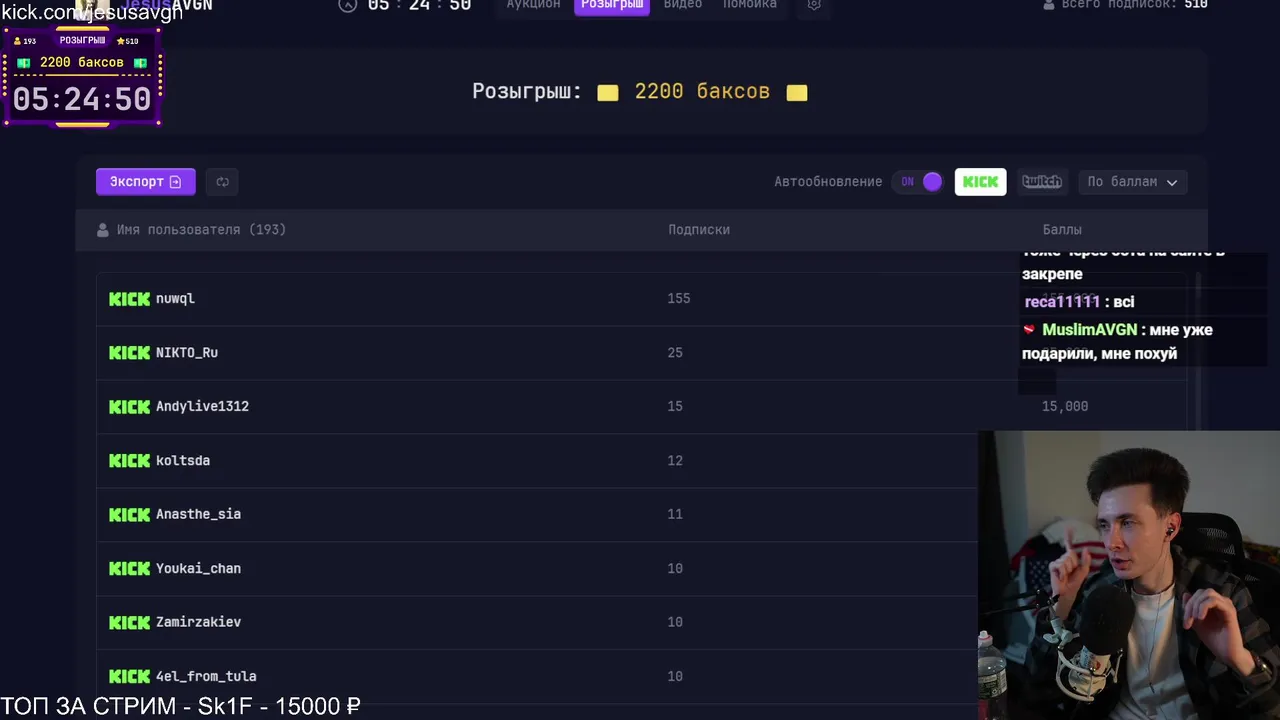The image size is (1280, 720).
Task: Click the 510 star counter in overlay widget
Action: [127, 41]
